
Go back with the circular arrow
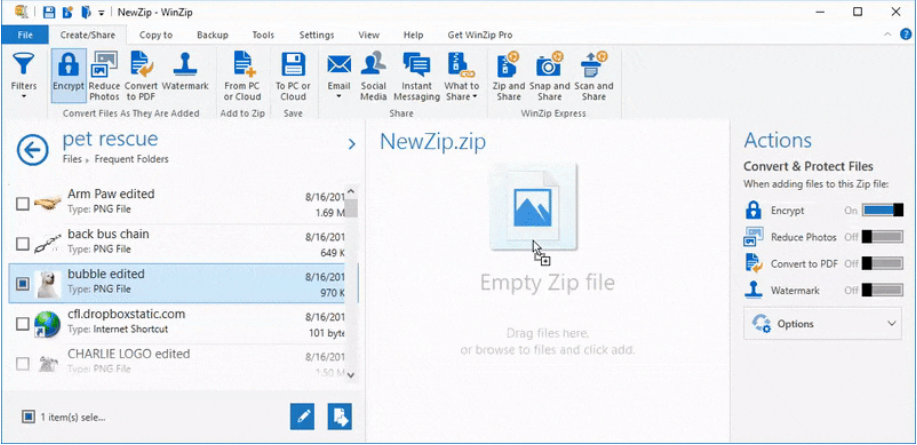point(33,150)
